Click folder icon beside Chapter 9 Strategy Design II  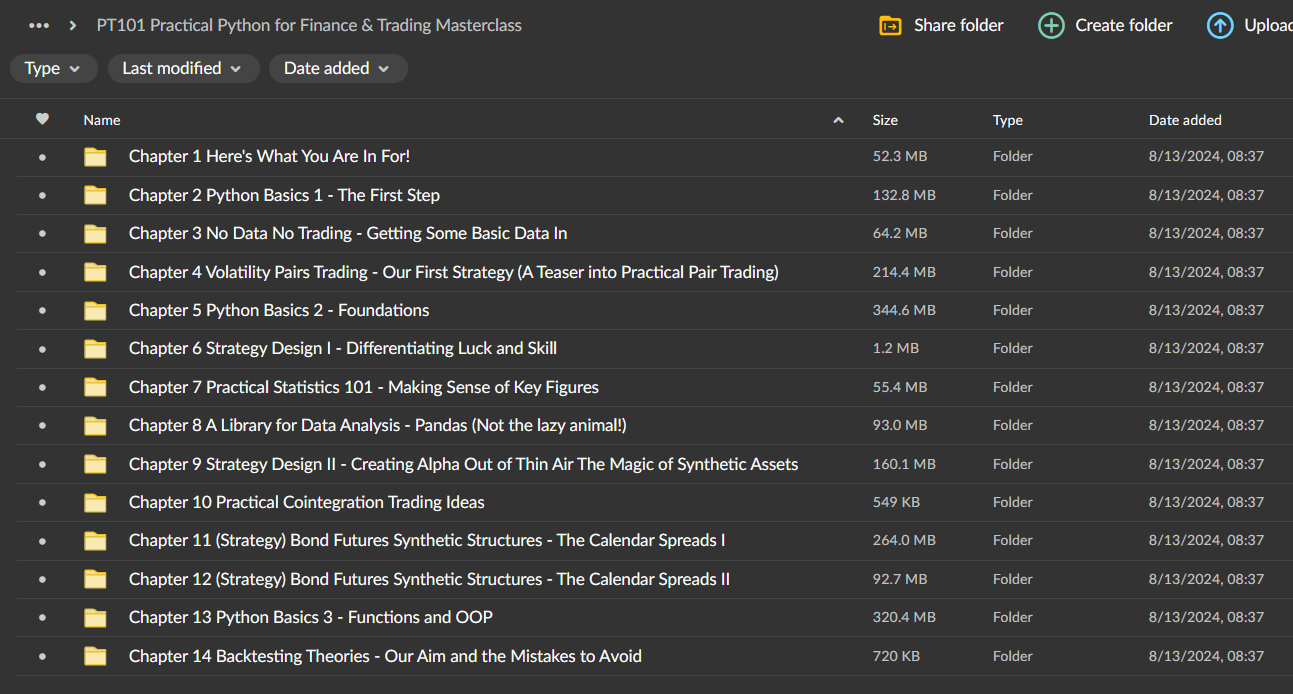click(x=95, y=463)
